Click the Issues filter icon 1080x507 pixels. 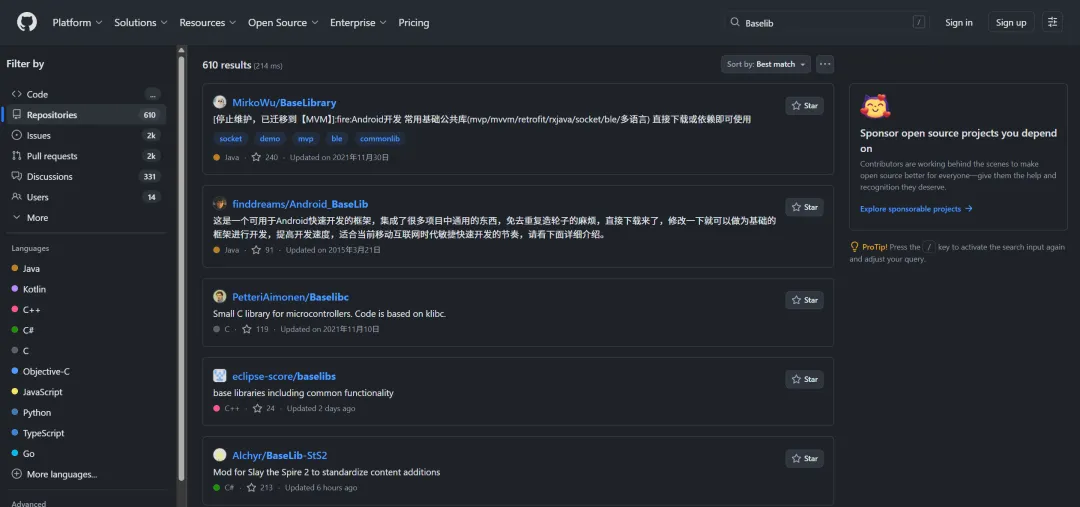[17, 135]
